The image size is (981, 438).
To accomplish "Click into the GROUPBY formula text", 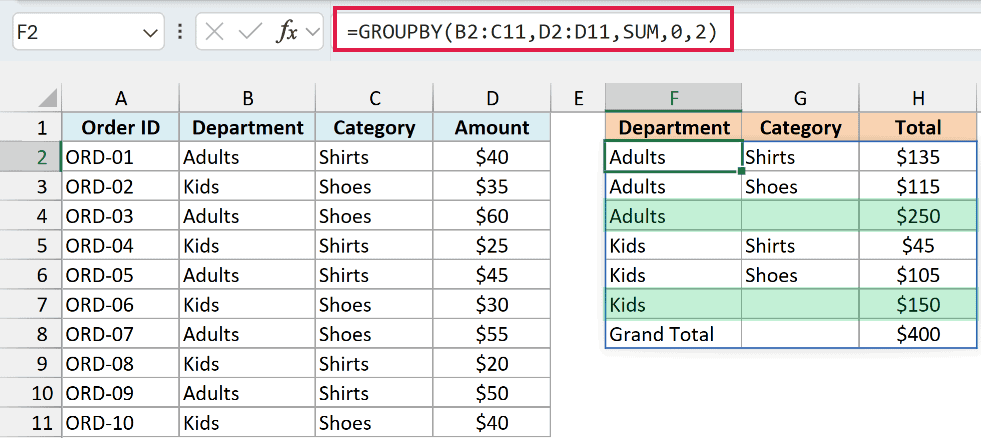I will pyautogui.click(x=531, y=31).
